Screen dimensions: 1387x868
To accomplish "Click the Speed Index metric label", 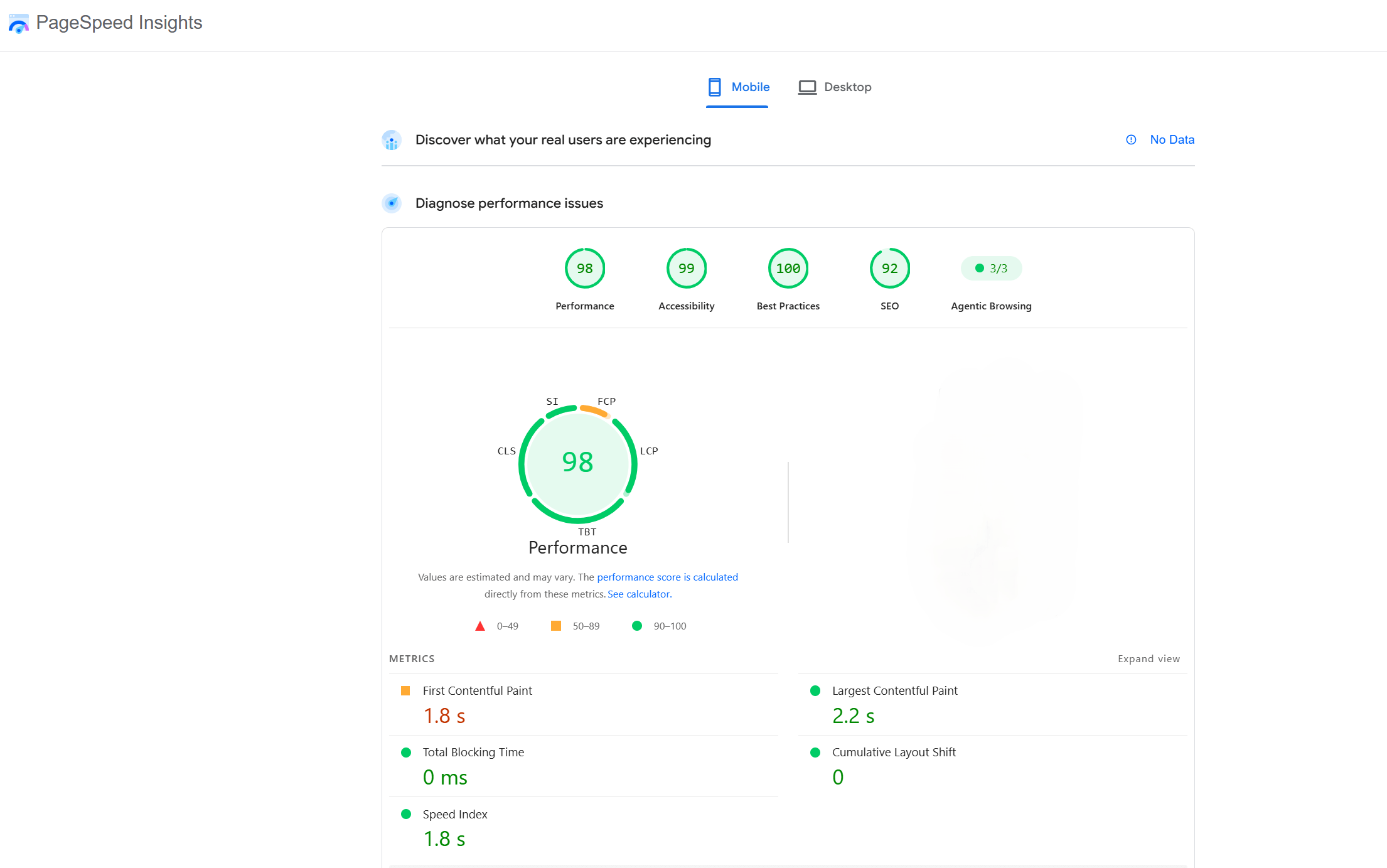I will [x=455, y=815].
